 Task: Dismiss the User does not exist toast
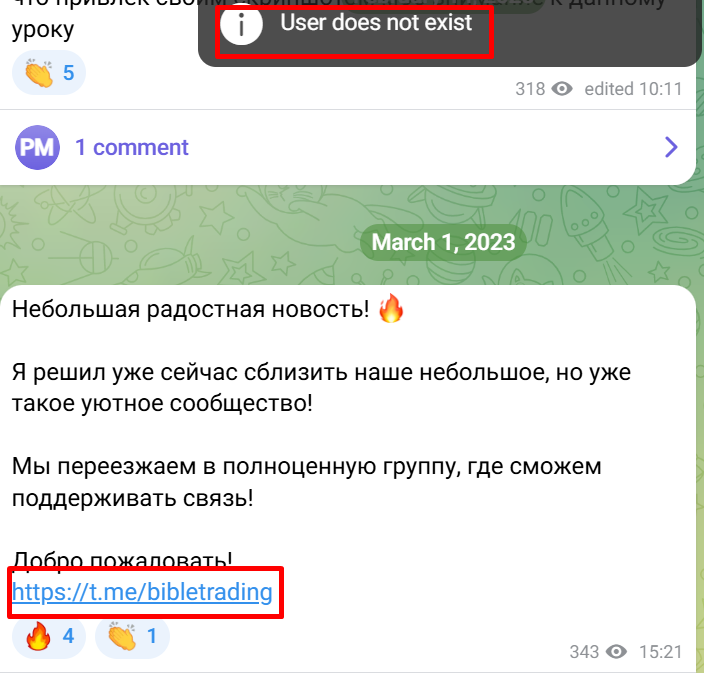450,31
